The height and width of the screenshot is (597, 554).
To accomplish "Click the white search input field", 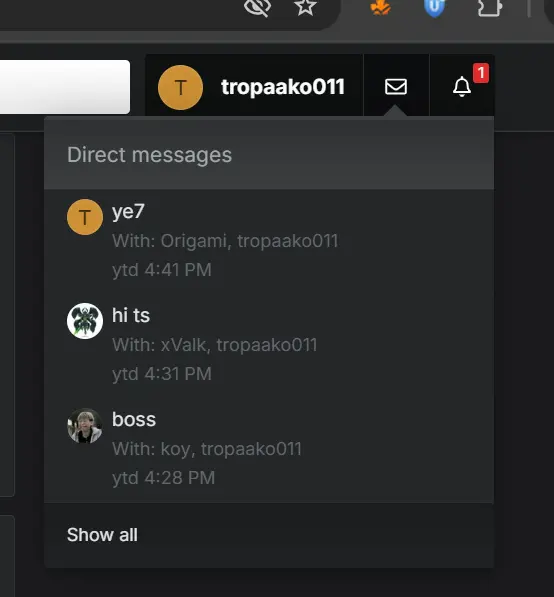I will coord(65,87).
